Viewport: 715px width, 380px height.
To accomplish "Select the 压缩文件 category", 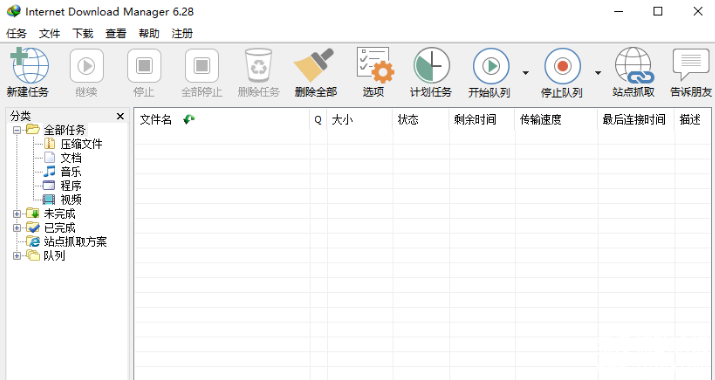I will 81,144.
